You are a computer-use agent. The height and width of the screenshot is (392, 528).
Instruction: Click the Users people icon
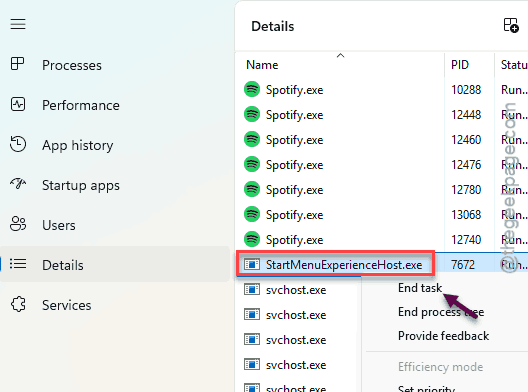(x=18, y=224)
